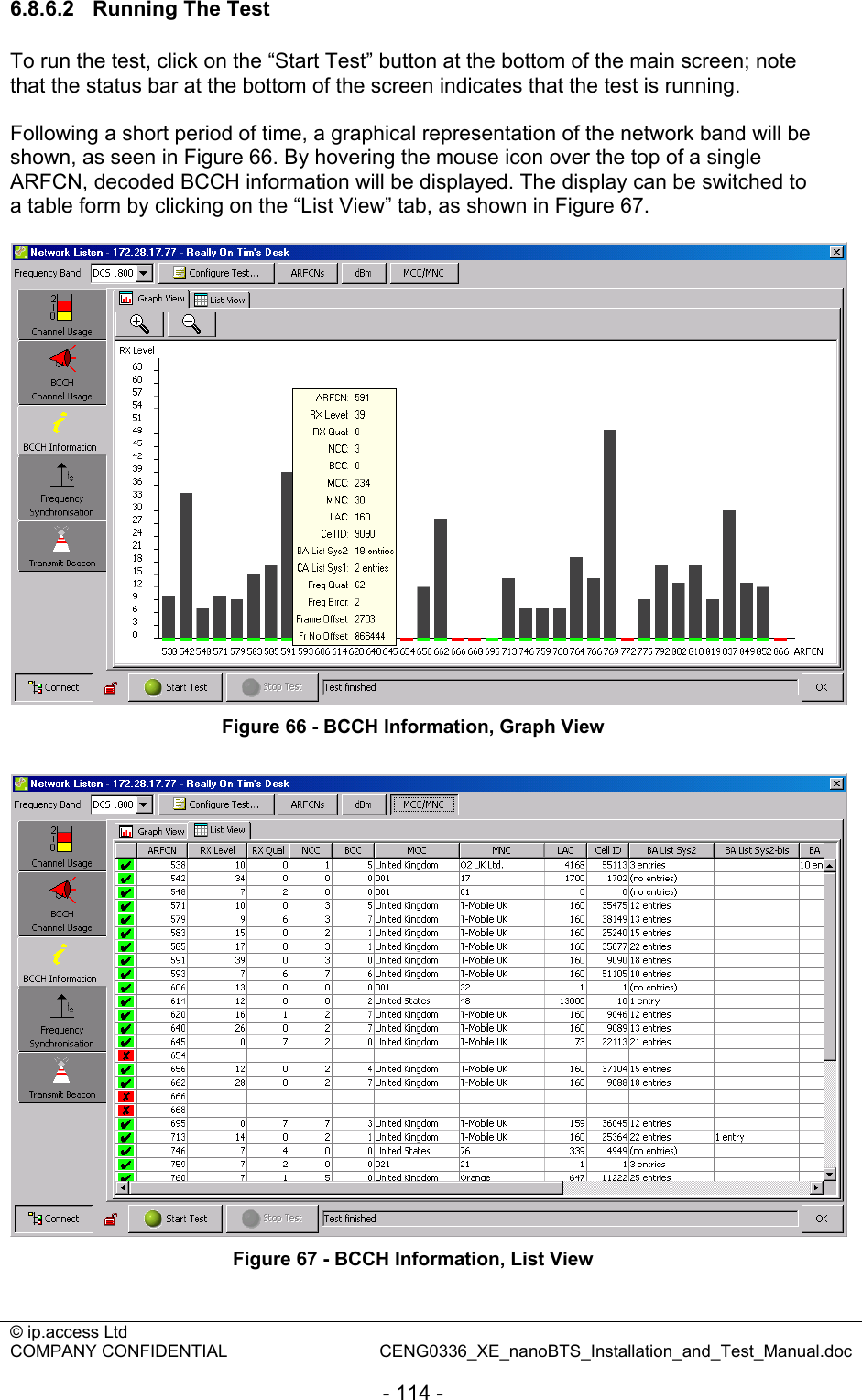The image size is (862, 1400).
Task: Click Connect button in Figure 67 window
Action: 54,1219
